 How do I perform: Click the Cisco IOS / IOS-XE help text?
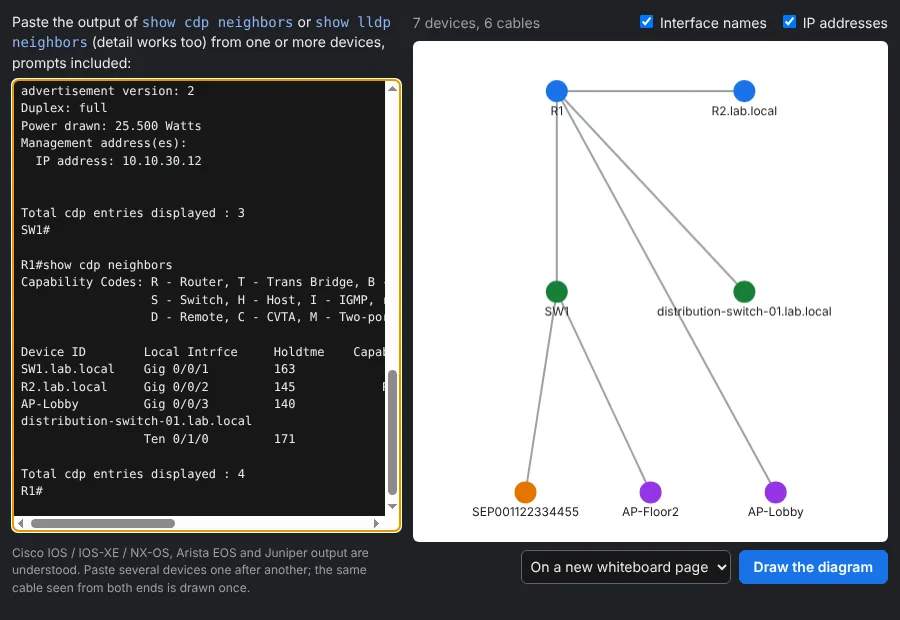point(190,570)
